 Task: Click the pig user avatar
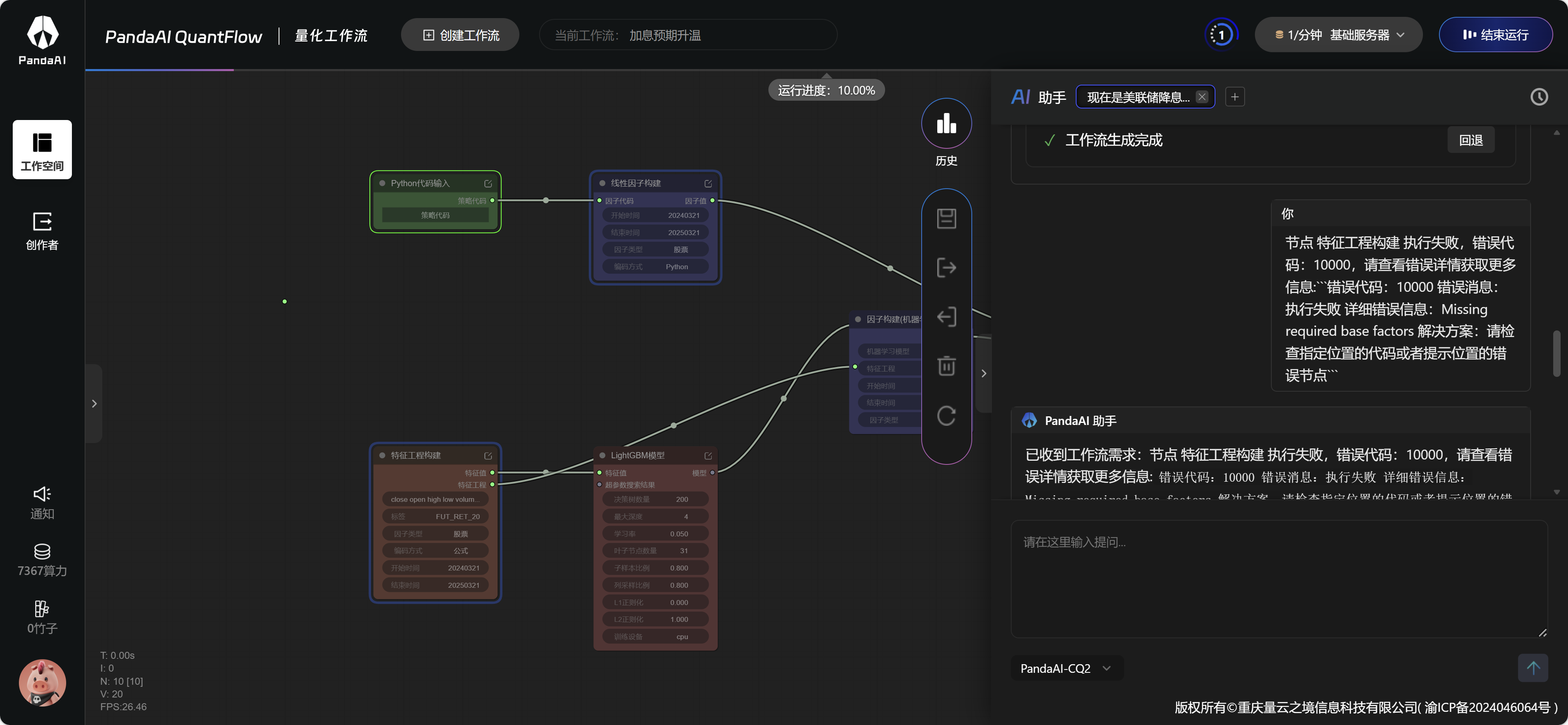coord(42,682)
